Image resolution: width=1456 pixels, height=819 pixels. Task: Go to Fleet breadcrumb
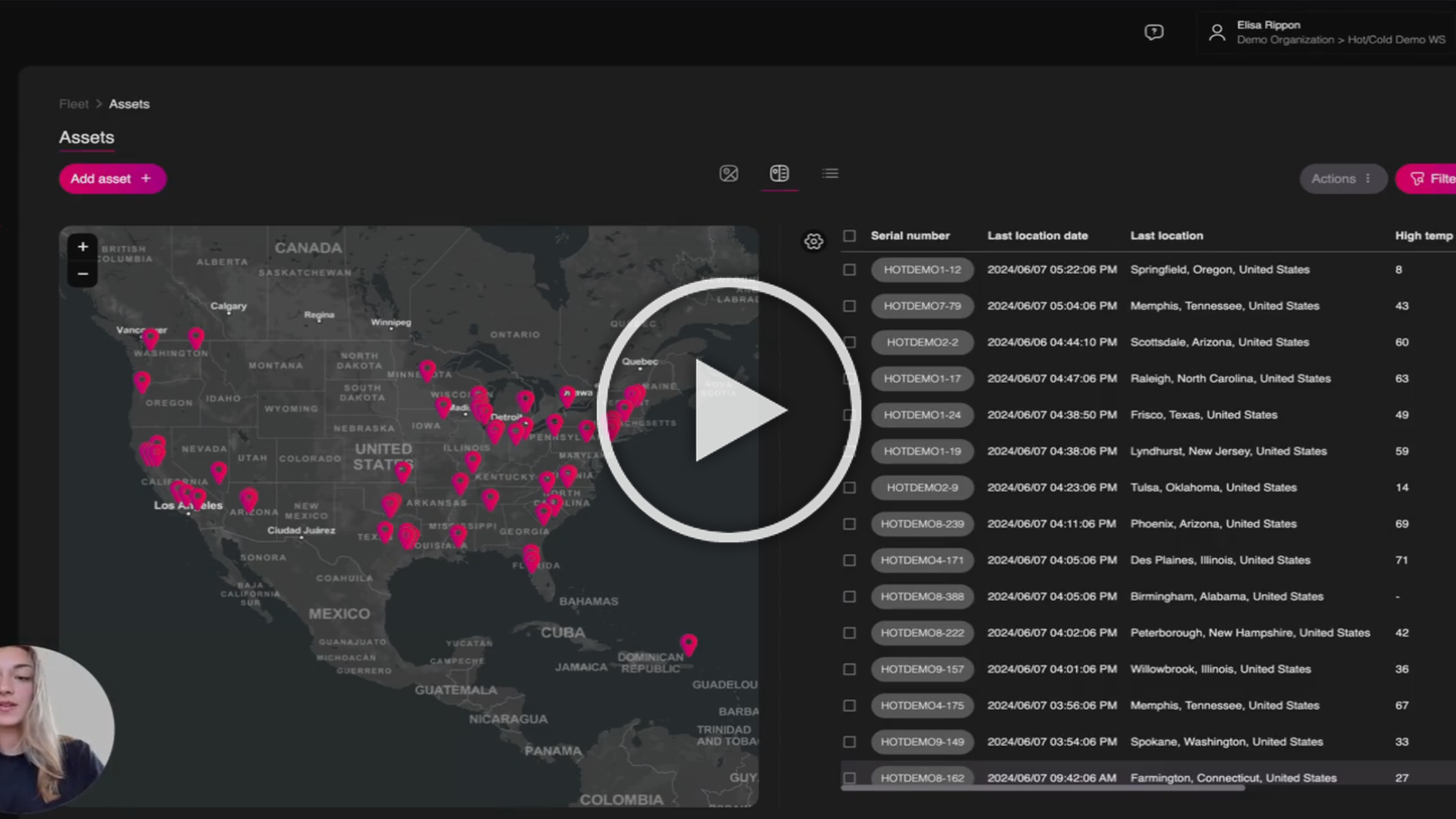click(74, 104)
